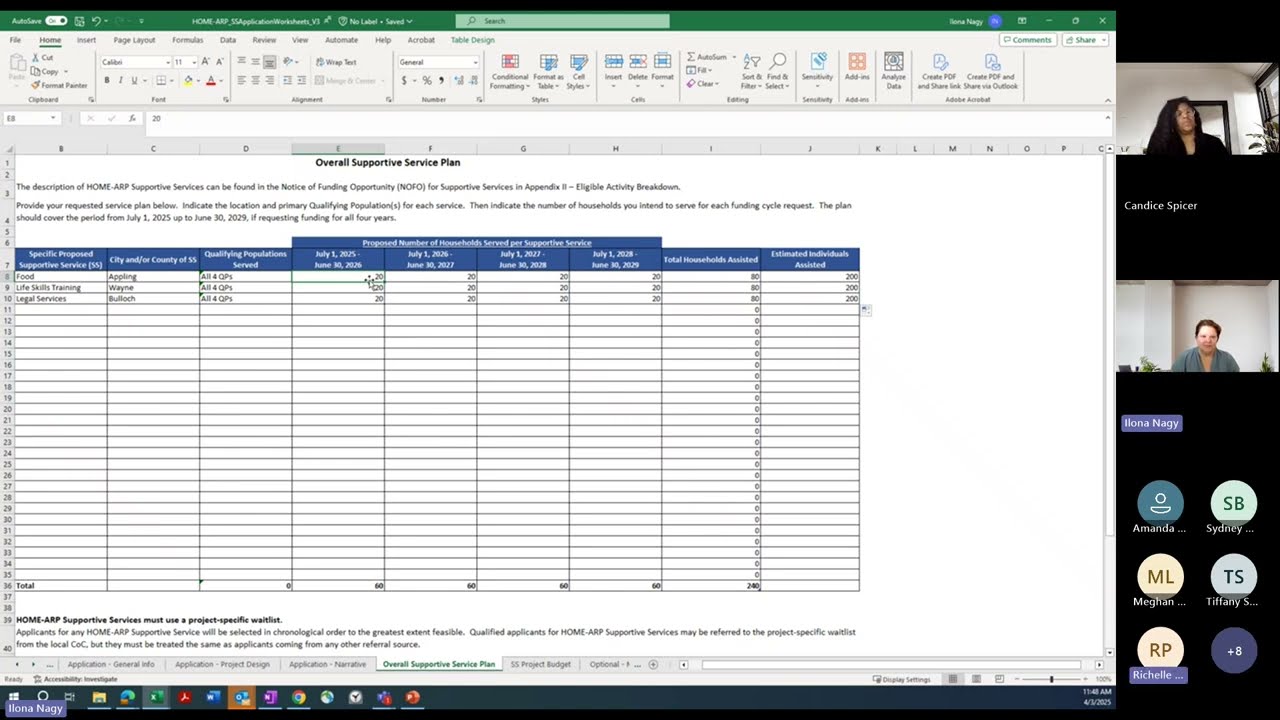Open Format as Table gallery

click(x=548, y=72)
